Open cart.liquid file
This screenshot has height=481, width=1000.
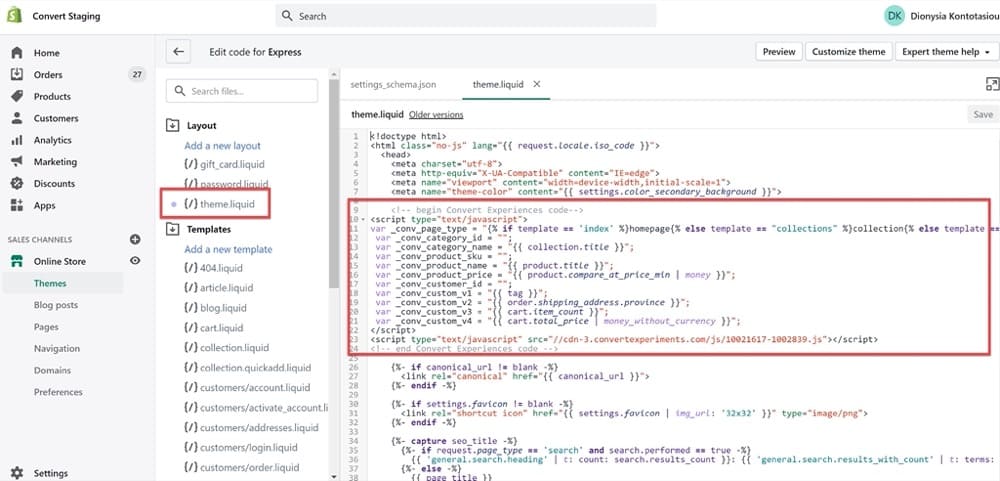(214, 328)
